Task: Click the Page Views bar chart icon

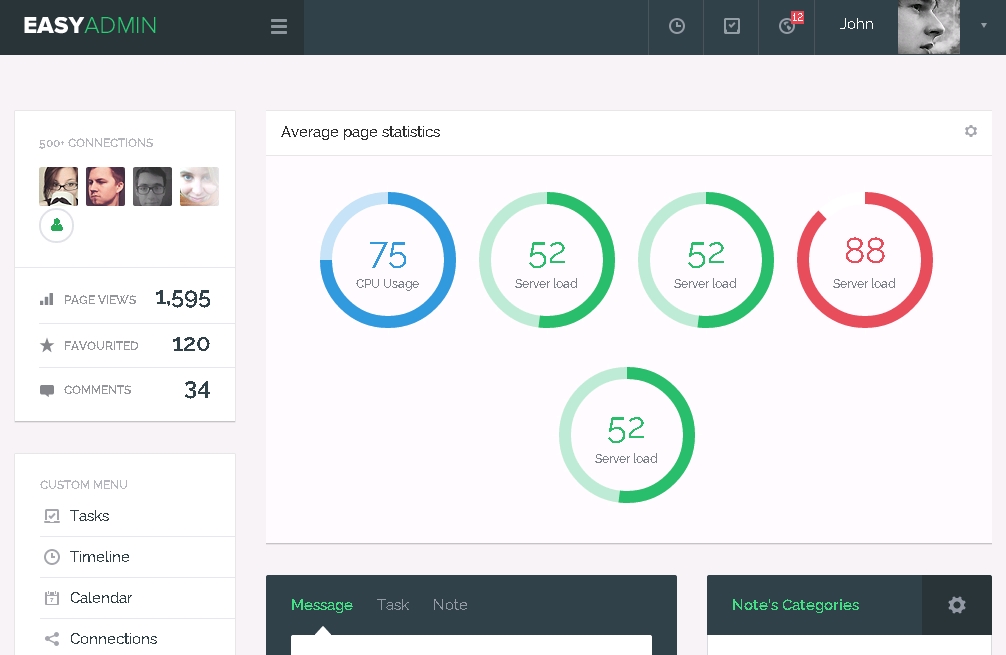Action: pyautogui.click(x=47, y=299)
